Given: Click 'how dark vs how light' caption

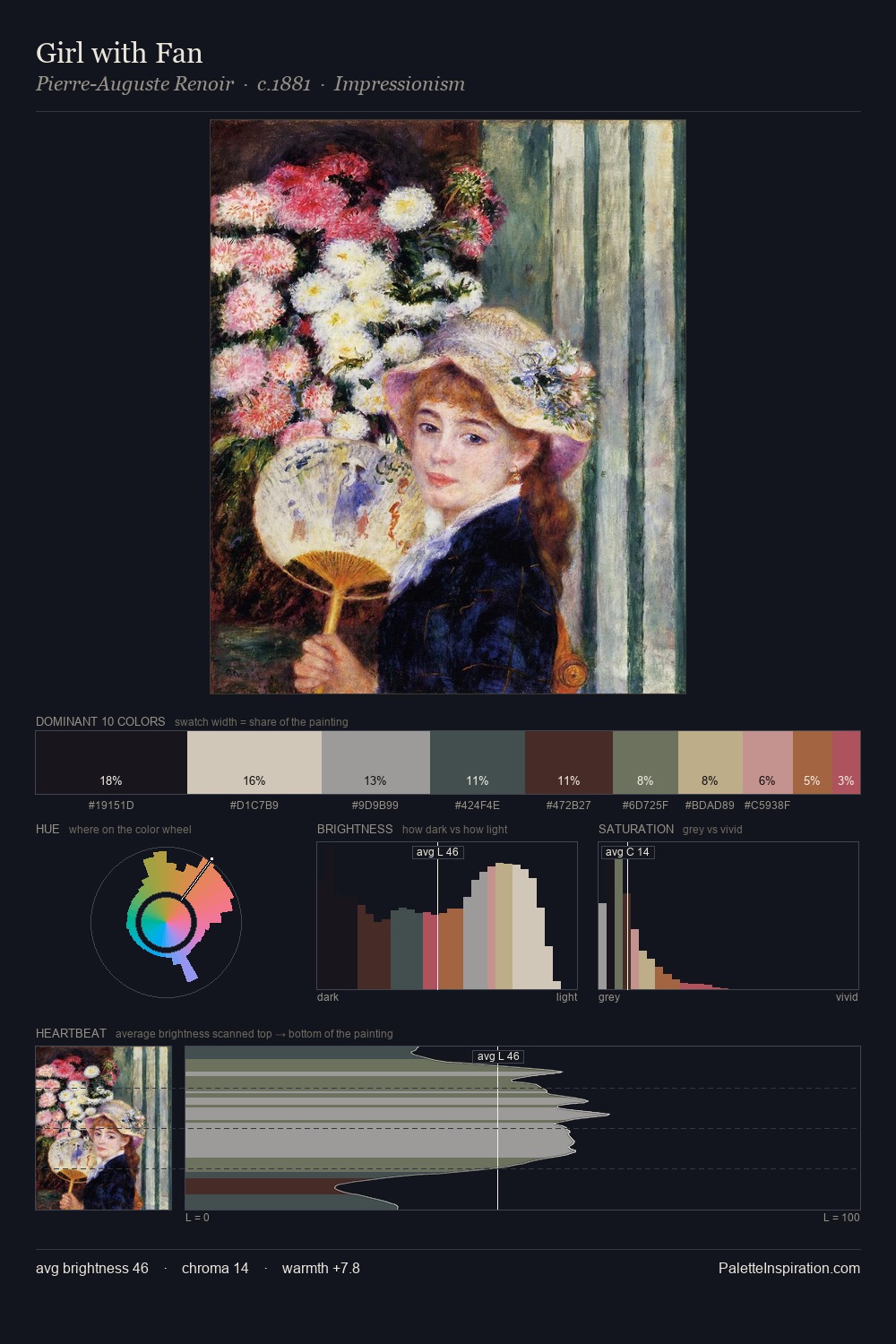Looking at the screenshot, I should [x=455, y=830].
